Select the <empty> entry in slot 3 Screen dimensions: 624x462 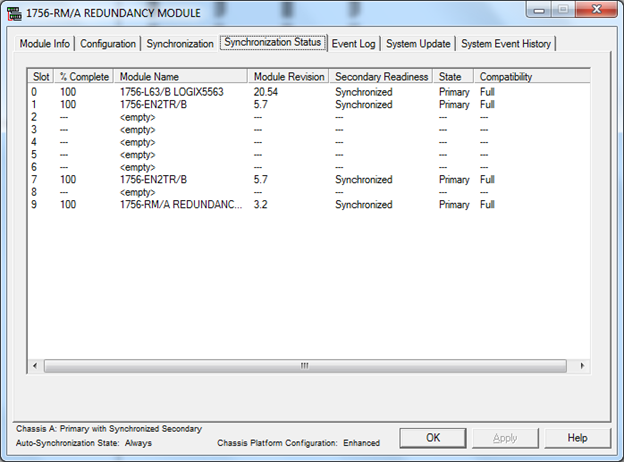click(138, 130)
